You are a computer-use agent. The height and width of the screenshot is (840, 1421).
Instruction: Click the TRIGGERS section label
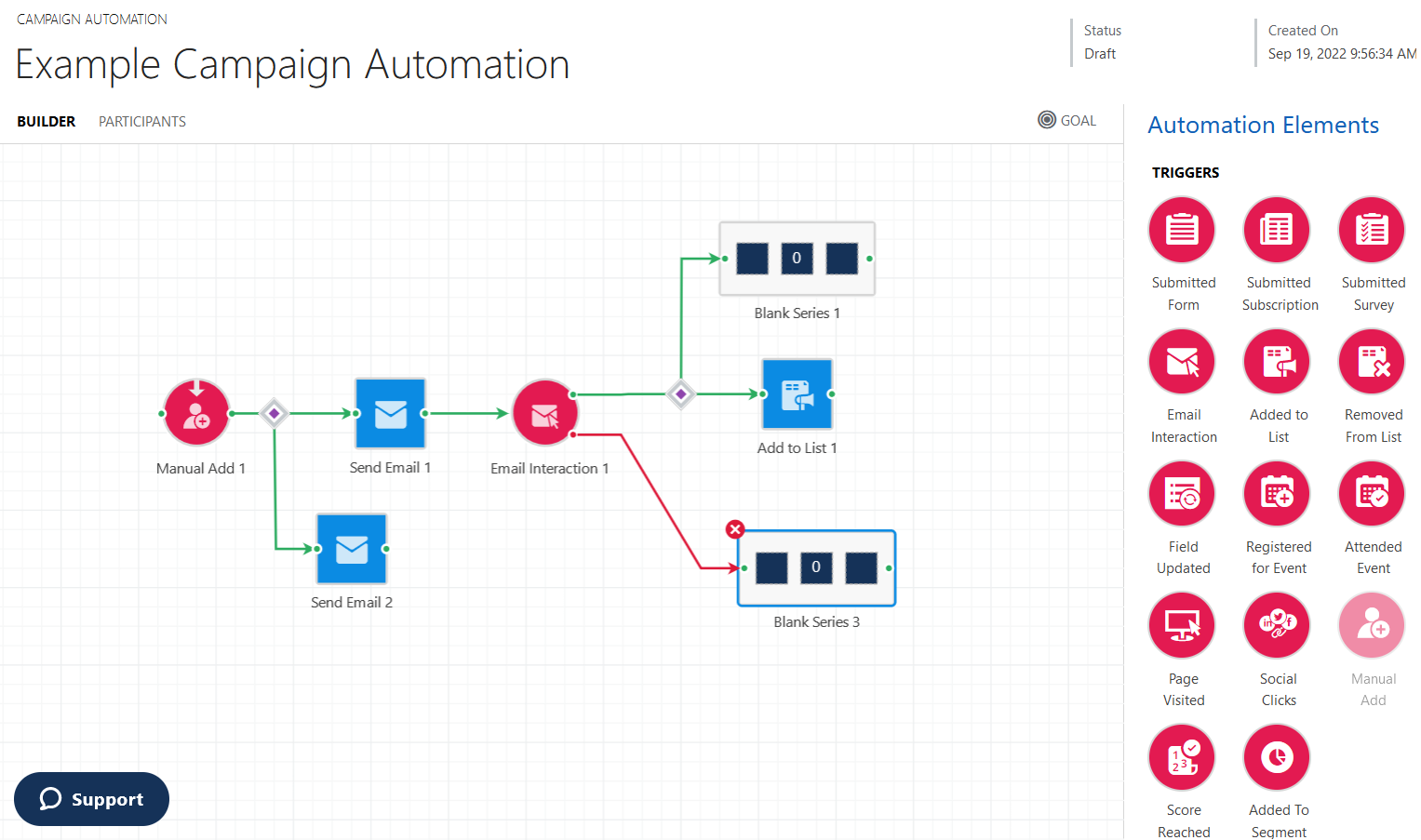coord(1186,173)
